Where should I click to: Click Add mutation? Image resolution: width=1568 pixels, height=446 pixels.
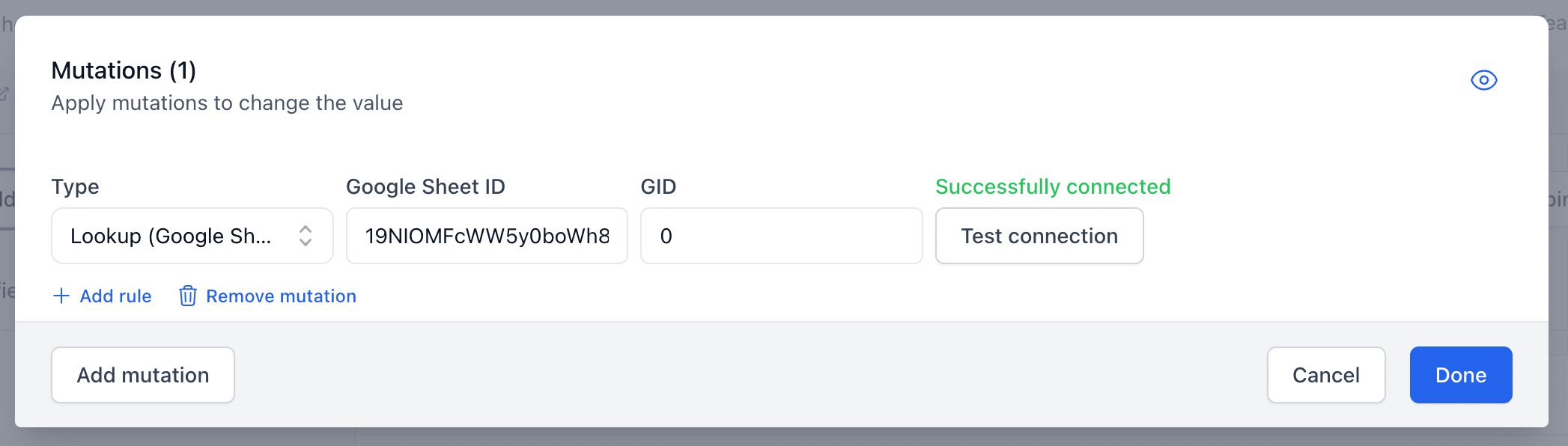[142, 375]
